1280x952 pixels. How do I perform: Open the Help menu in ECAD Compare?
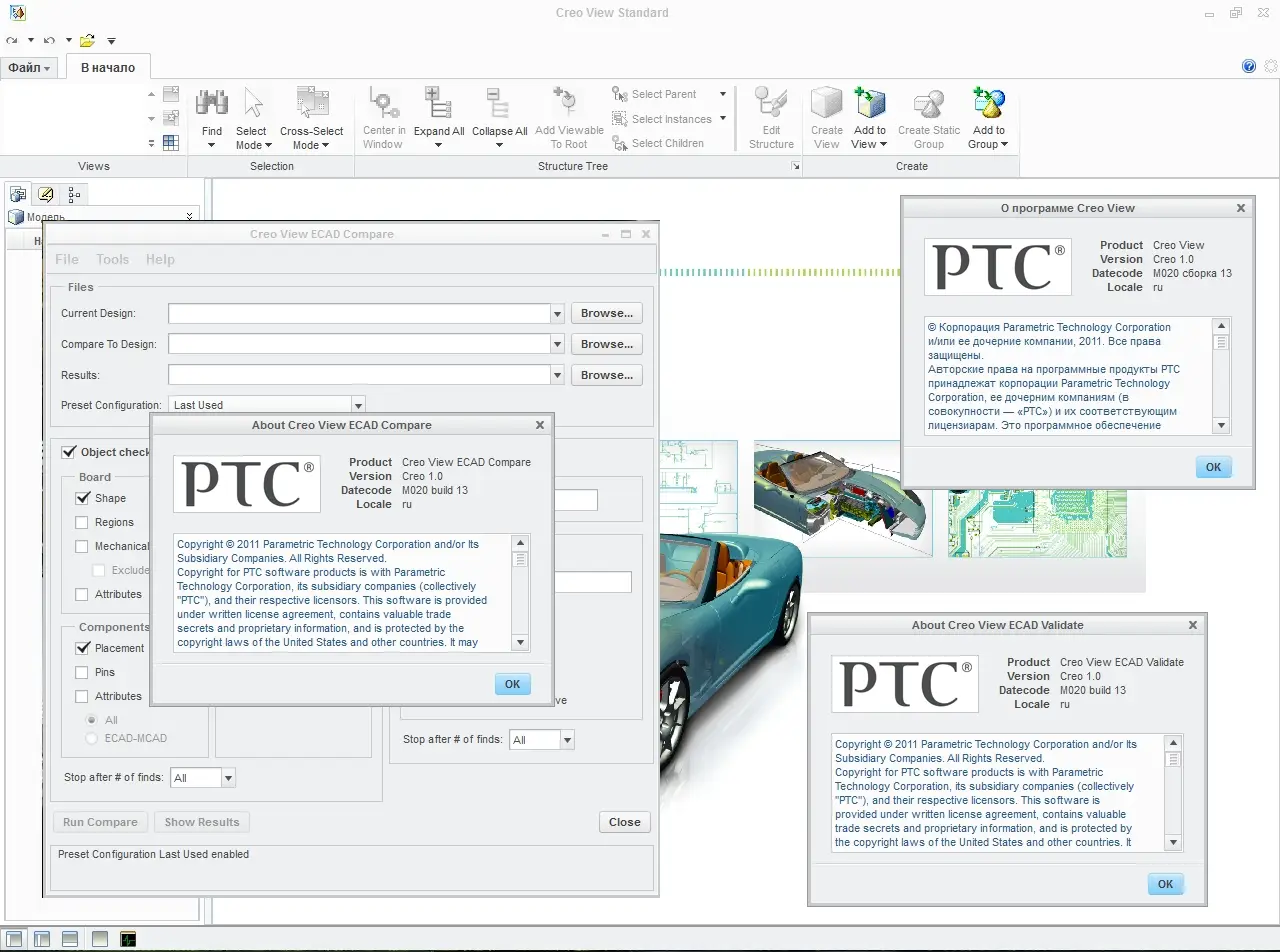[x=160, y=259]
